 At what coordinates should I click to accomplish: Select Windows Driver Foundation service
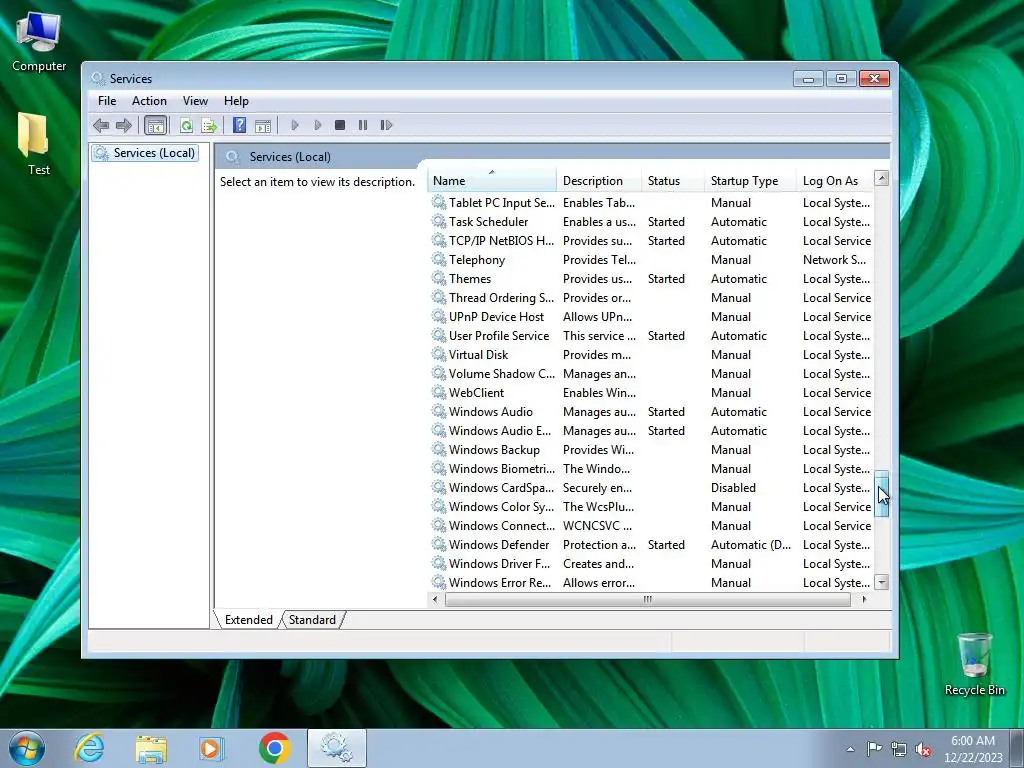[651, 564]
